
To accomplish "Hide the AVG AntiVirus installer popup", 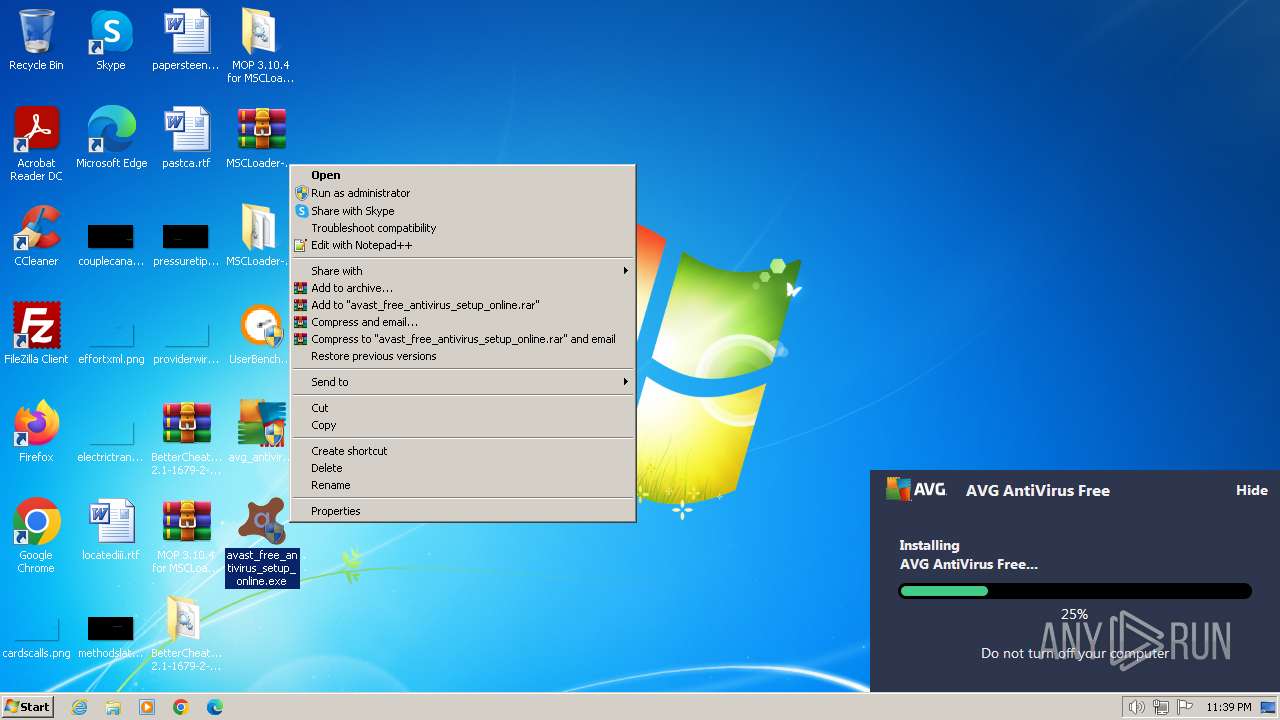I will click(1252, 490).
